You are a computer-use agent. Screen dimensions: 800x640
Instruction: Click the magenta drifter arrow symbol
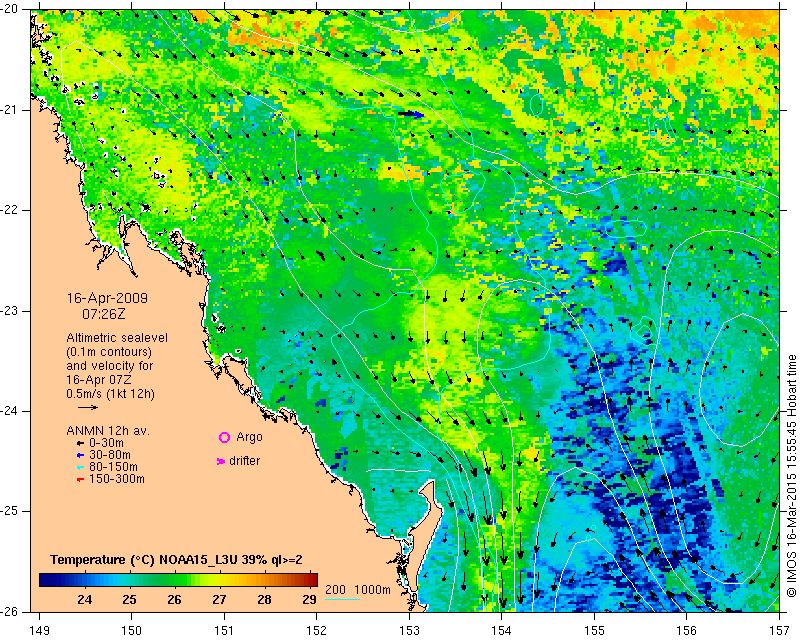221,461
